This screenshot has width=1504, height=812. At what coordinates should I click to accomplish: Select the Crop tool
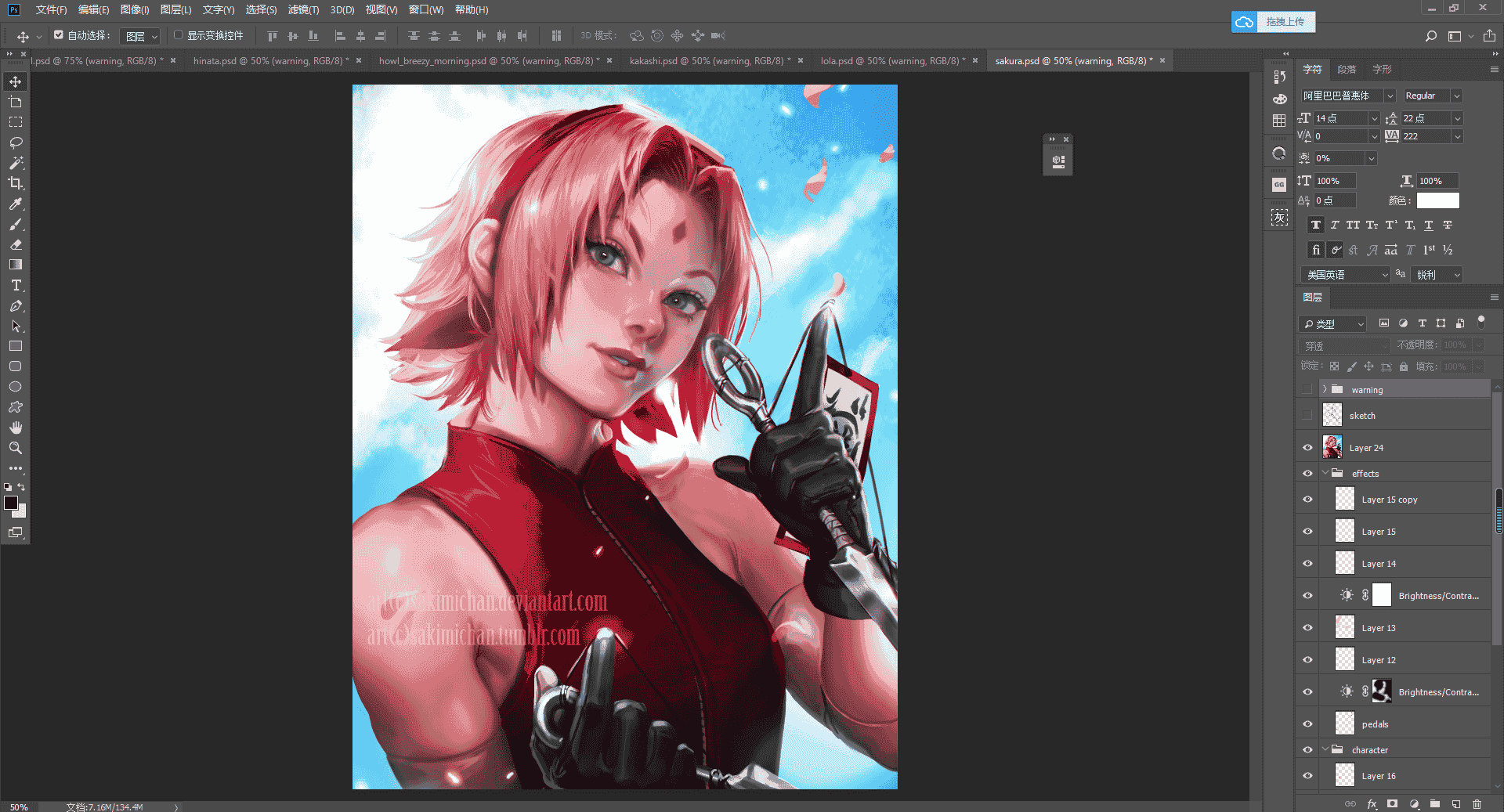point(16,183)
